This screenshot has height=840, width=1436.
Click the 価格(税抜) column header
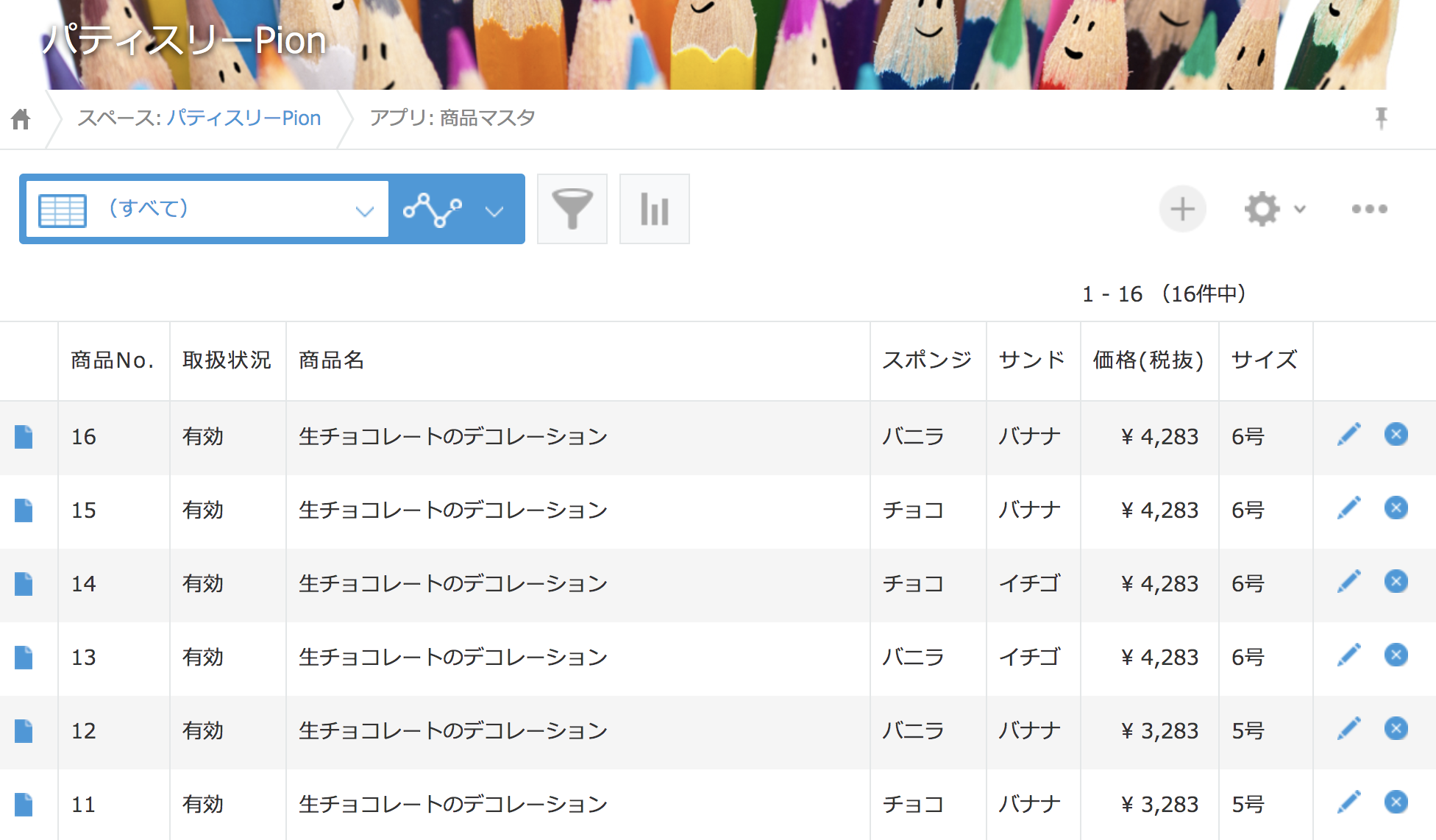click(x=1148, y=360)
